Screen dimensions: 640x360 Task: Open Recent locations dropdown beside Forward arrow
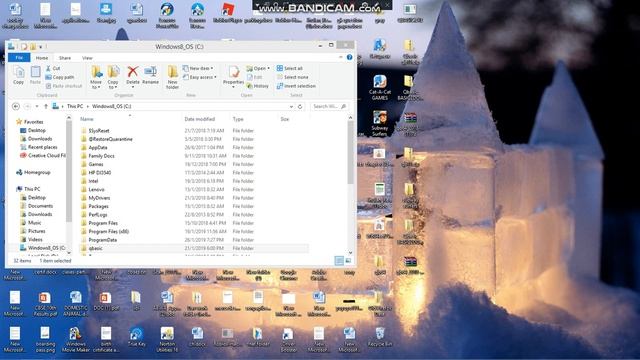click(x=37, y=107)
